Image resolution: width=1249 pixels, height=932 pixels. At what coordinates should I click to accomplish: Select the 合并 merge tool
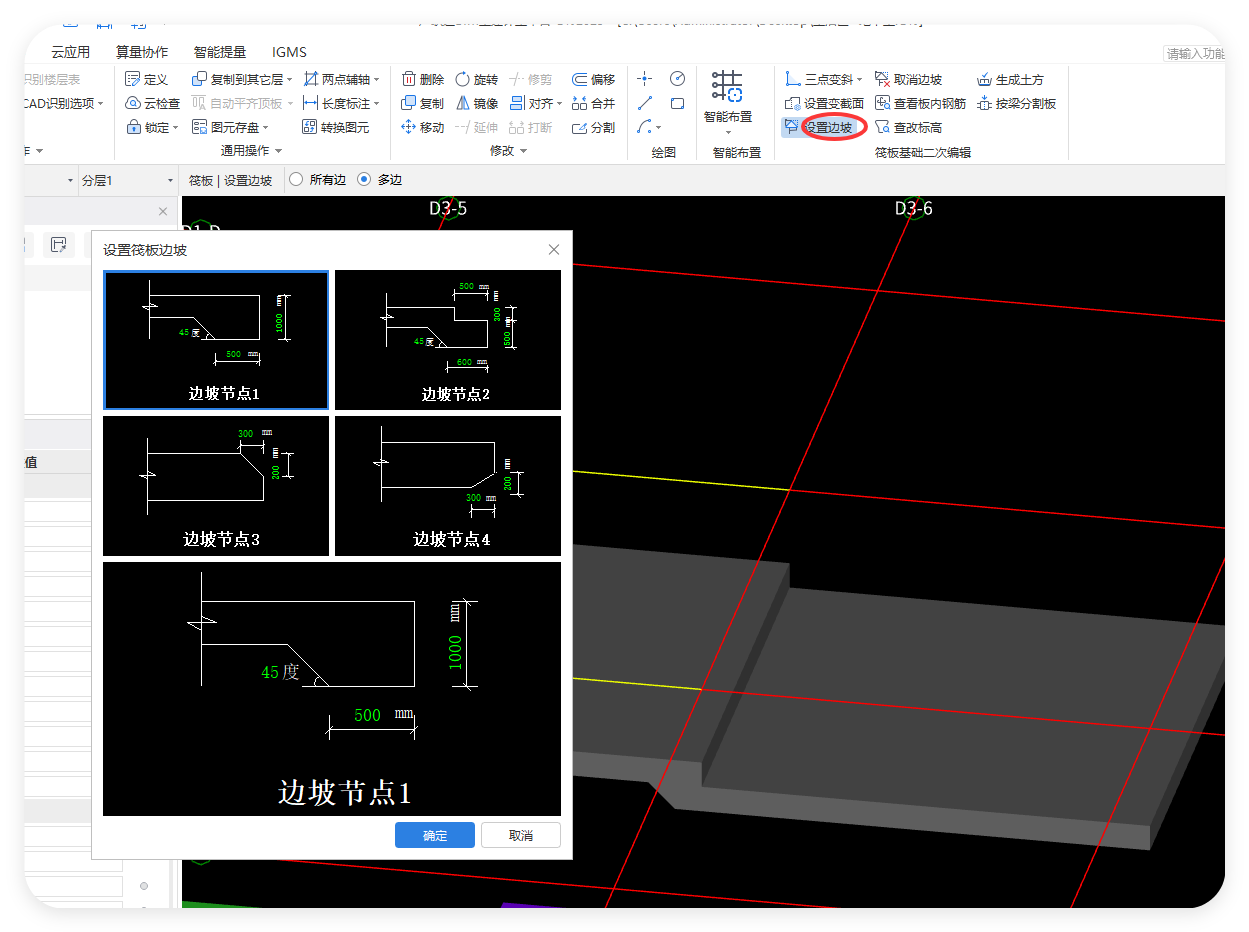tap(594, 103)
